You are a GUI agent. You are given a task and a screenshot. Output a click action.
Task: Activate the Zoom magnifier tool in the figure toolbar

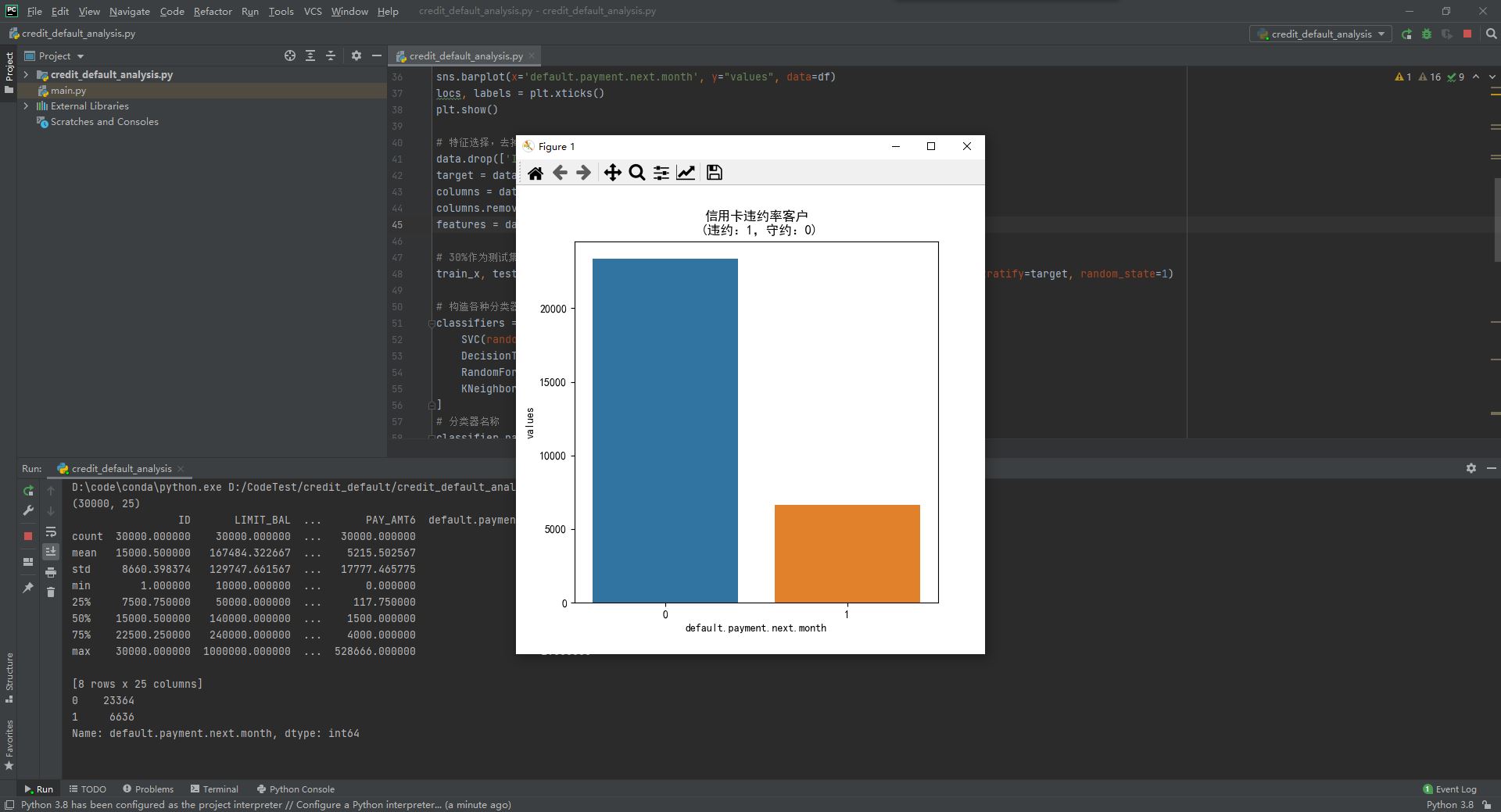[637, 173]
